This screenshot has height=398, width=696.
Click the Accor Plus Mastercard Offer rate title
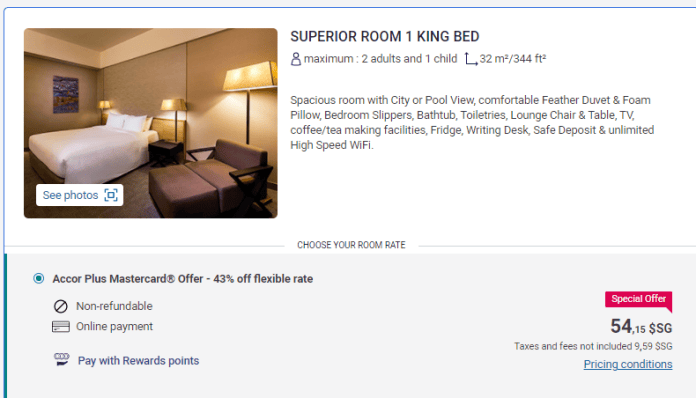click(183, 279)
